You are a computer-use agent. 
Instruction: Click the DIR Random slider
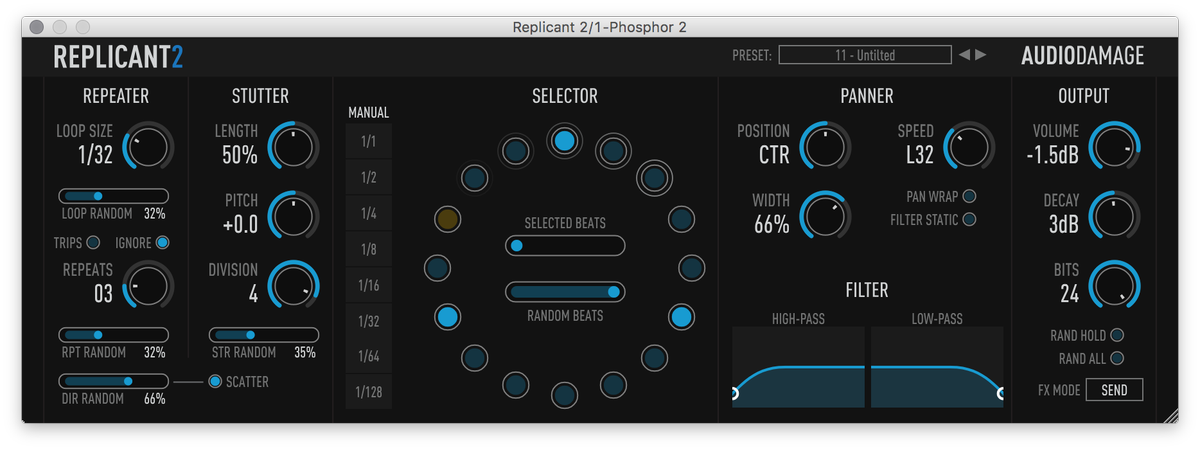click(114, 381)
